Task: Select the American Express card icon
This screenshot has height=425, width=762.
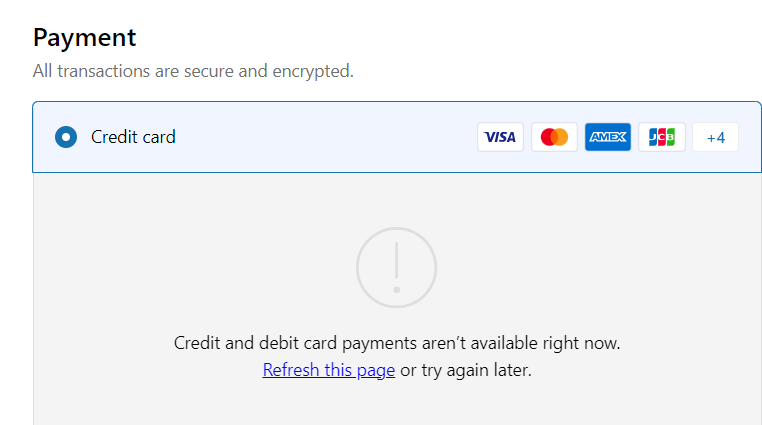Action: 608,137
